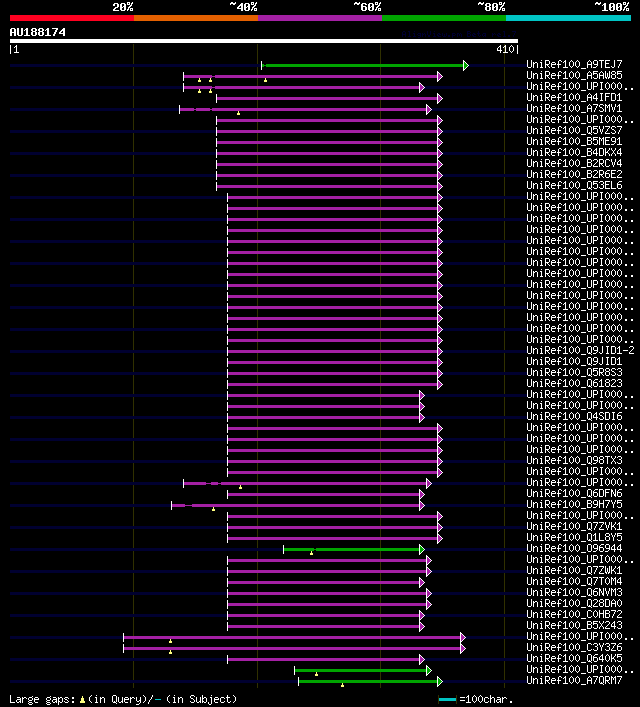Click the cyan ~100% identity legend segment
Viewport: 640px width, 707px height.
tap(568, 18)
